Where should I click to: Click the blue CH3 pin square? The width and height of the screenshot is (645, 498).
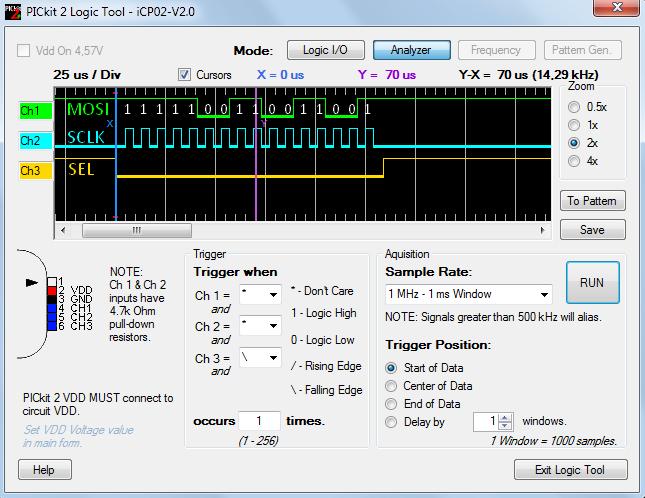pyautogui.click(x=52, y=326)
